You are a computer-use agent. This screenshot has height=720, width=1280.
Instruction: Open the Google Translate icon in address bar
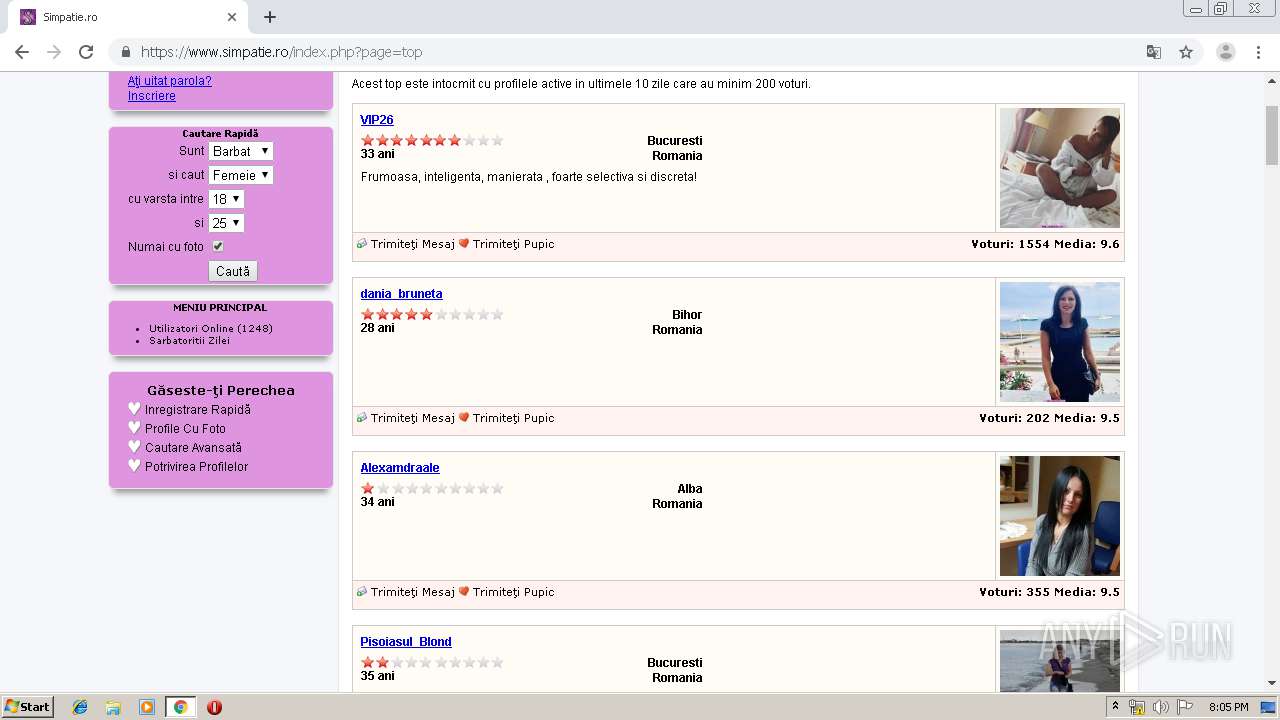tap(1154, 52)
